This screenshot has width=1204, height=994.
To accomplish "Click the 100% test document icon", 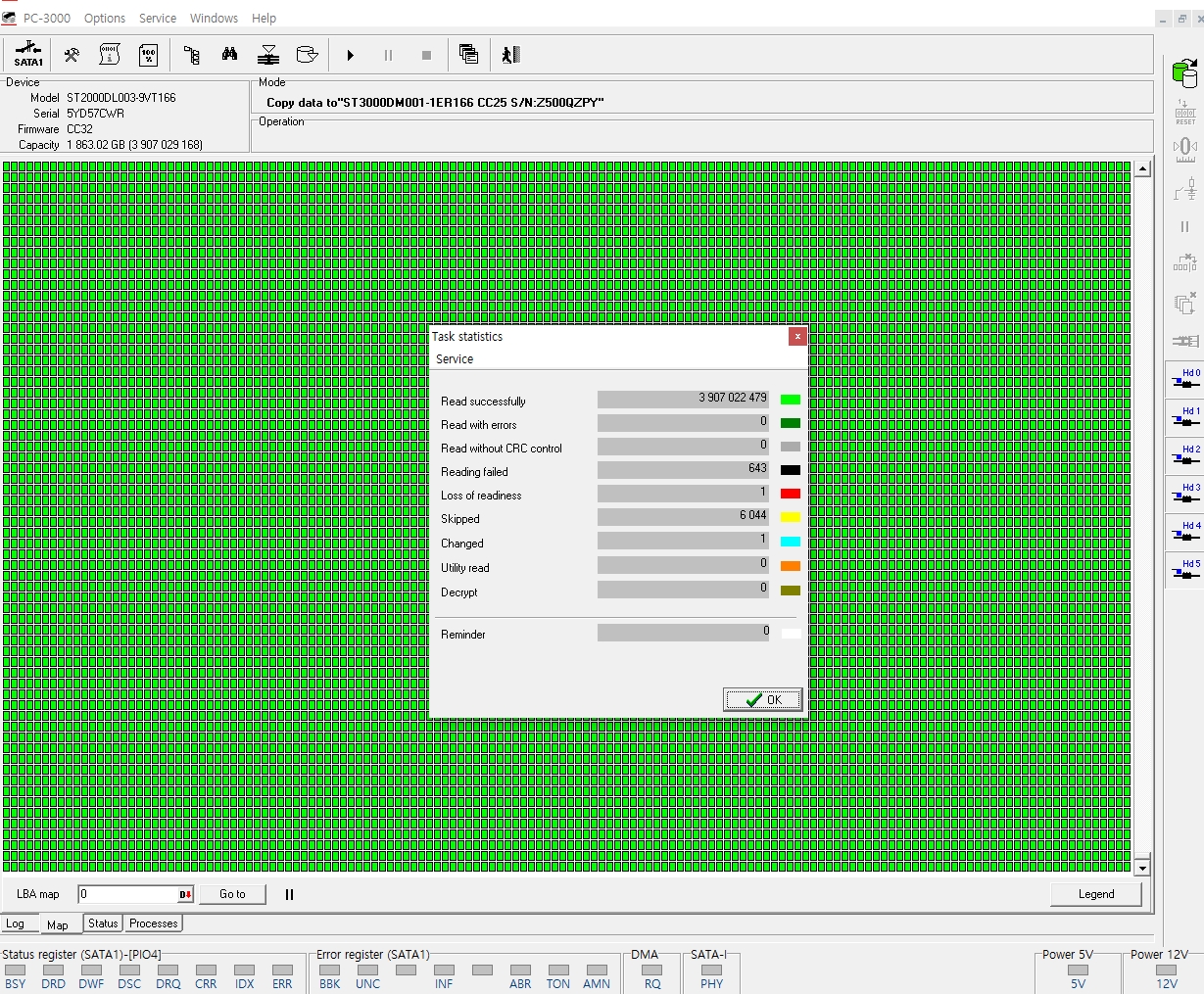I will coord(148,55).
